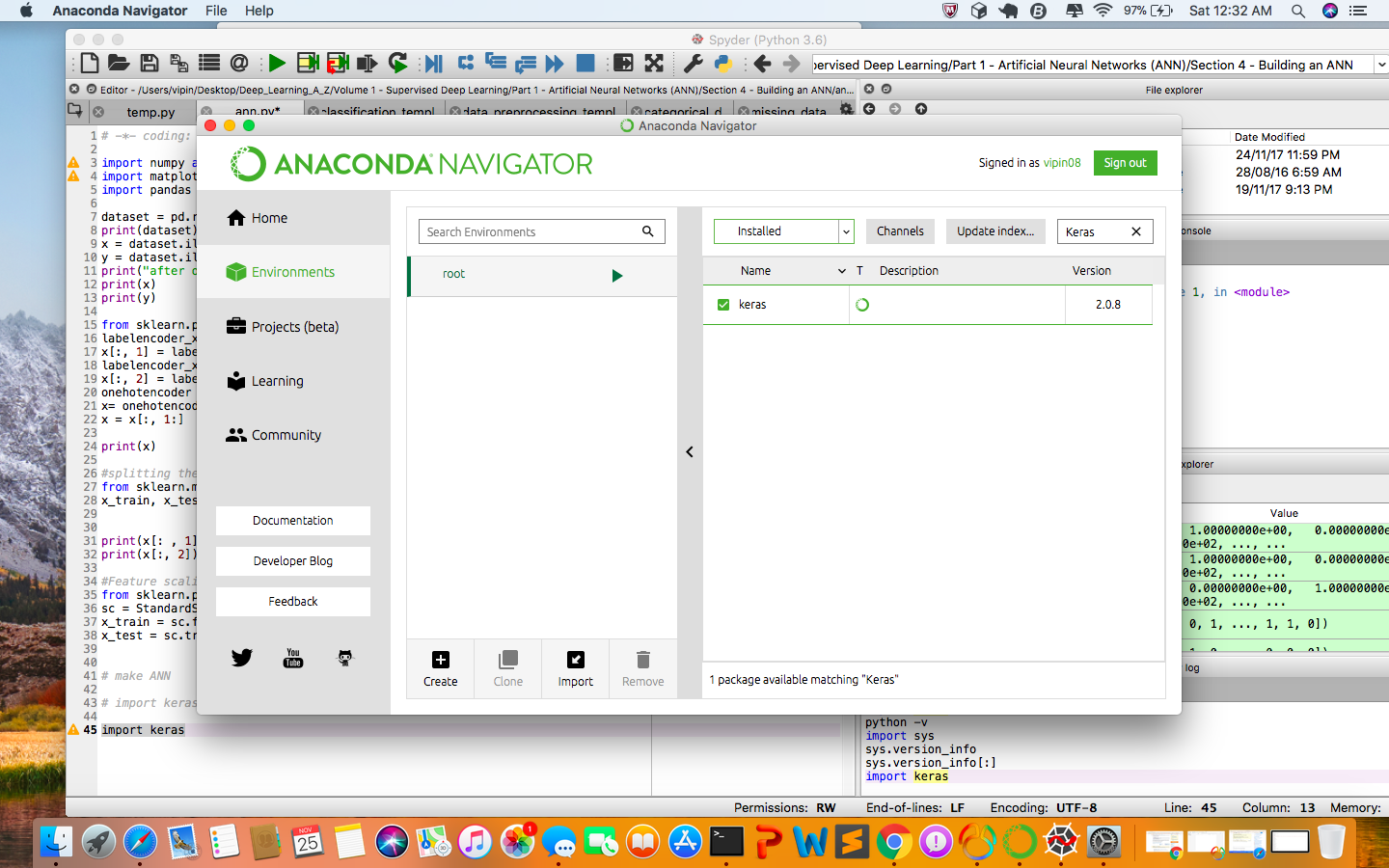
Task: Click the @ symbol icon in Spyder toolbar
Action: point(239,64)
